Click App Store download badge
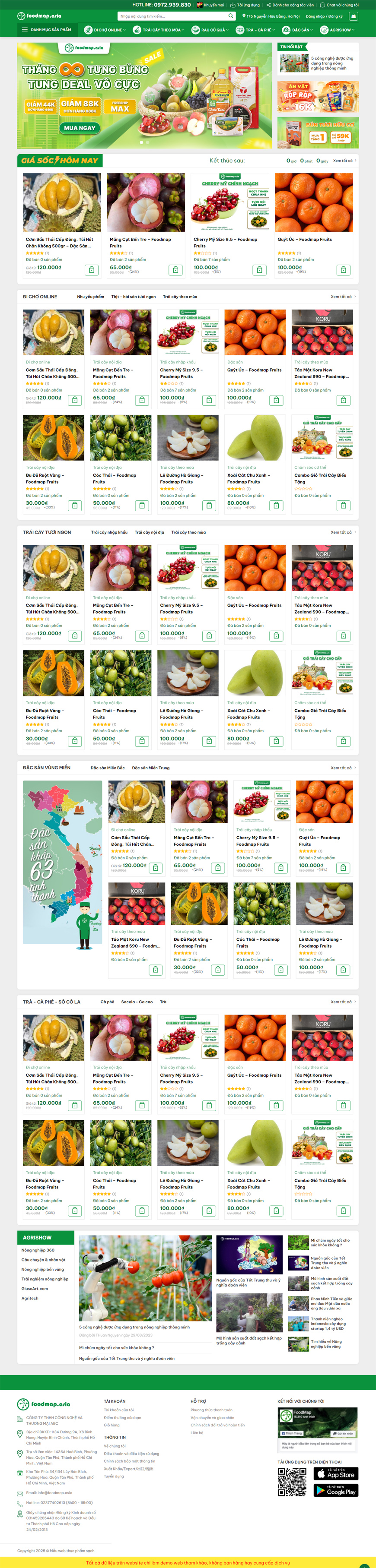This screenshot has width=376, height=1568. [336, 1473]
